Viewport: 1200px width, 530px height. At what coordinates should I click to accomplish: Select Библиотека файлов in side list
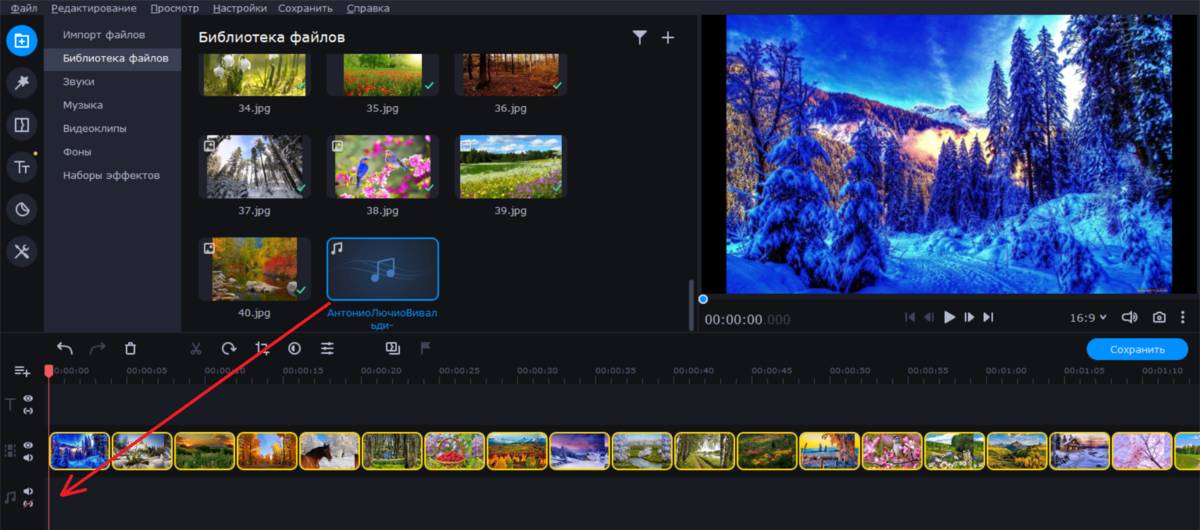point(112,58)
